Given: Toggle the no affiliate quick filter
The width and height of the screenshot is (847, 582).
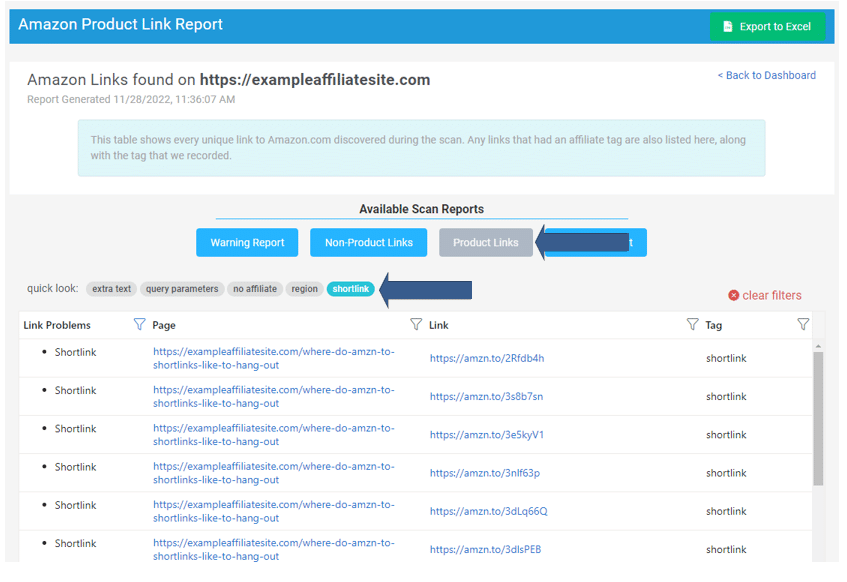Looking at the screenshot, I should pyautogui.click(x=255, y=289).
